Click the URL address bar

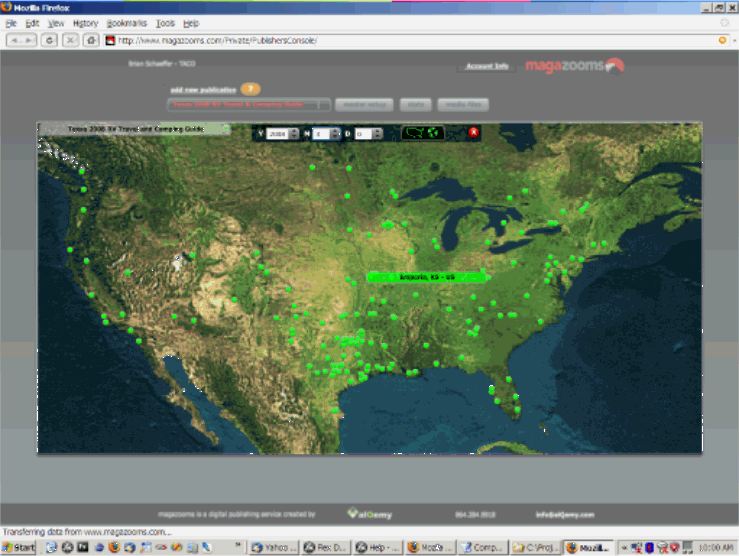pyautogui.click(x=400, y=40)
